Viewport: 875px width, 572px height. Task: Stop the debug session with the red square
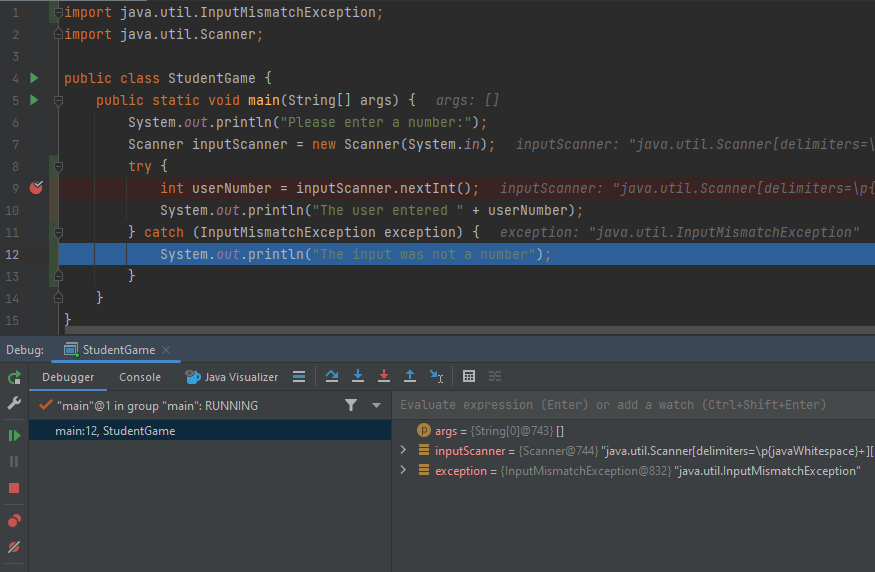pyautogui.click(x=14, y=488)
